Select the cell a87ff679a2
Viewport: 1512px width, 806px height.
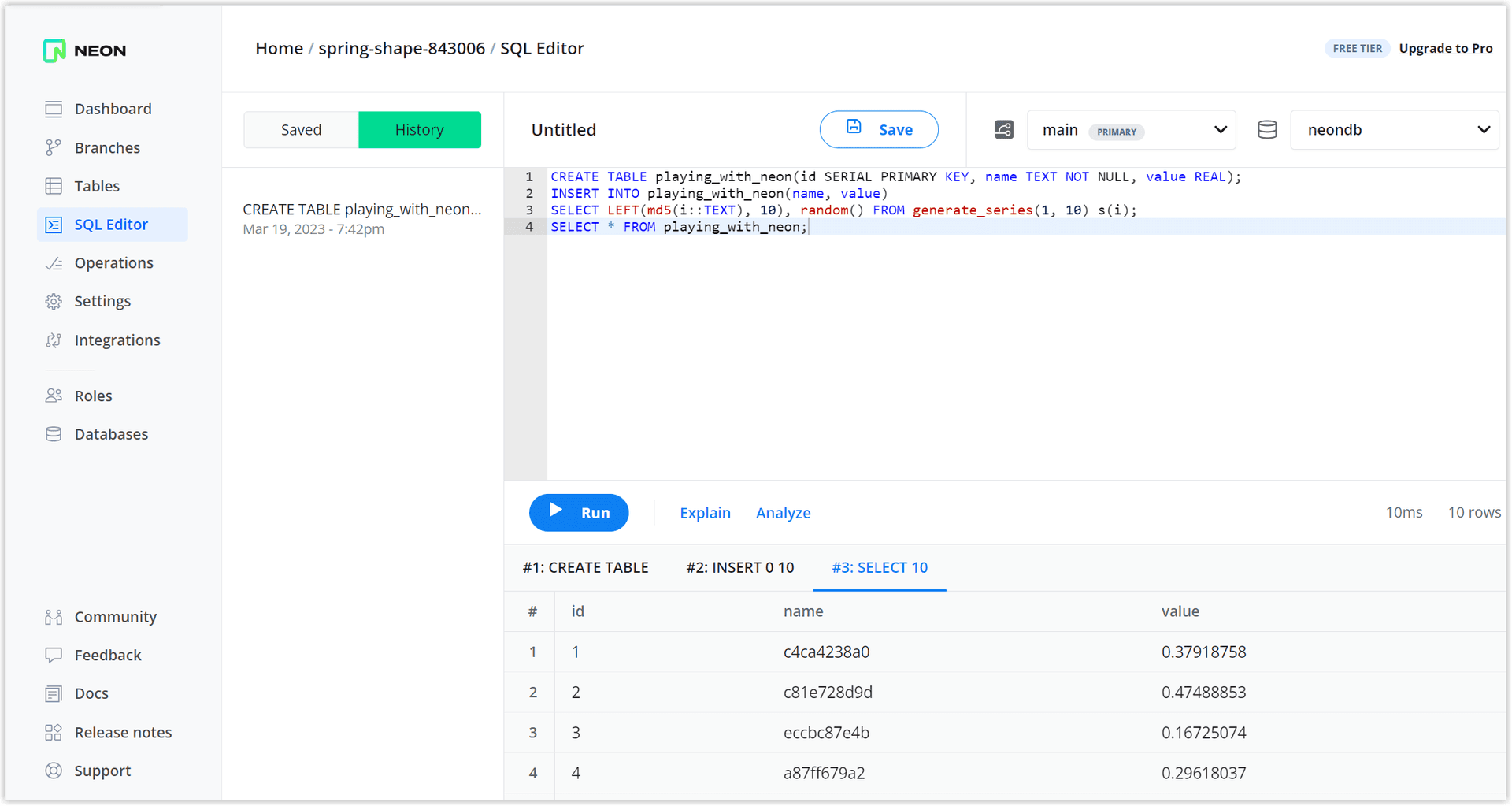point(824,773)
